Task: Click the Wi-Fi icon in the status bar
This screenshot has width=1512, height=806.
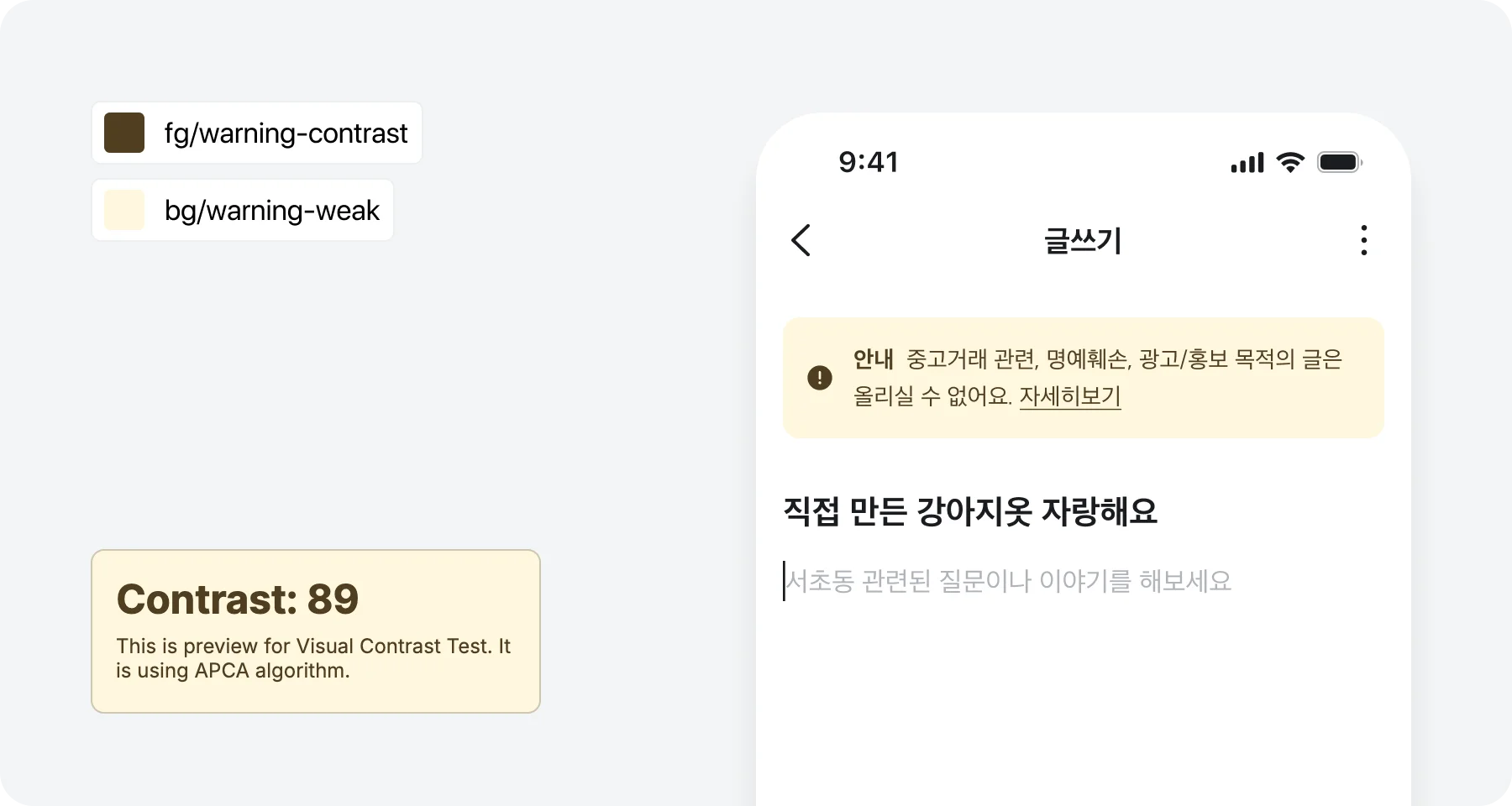Action: tap(1291, 161)
